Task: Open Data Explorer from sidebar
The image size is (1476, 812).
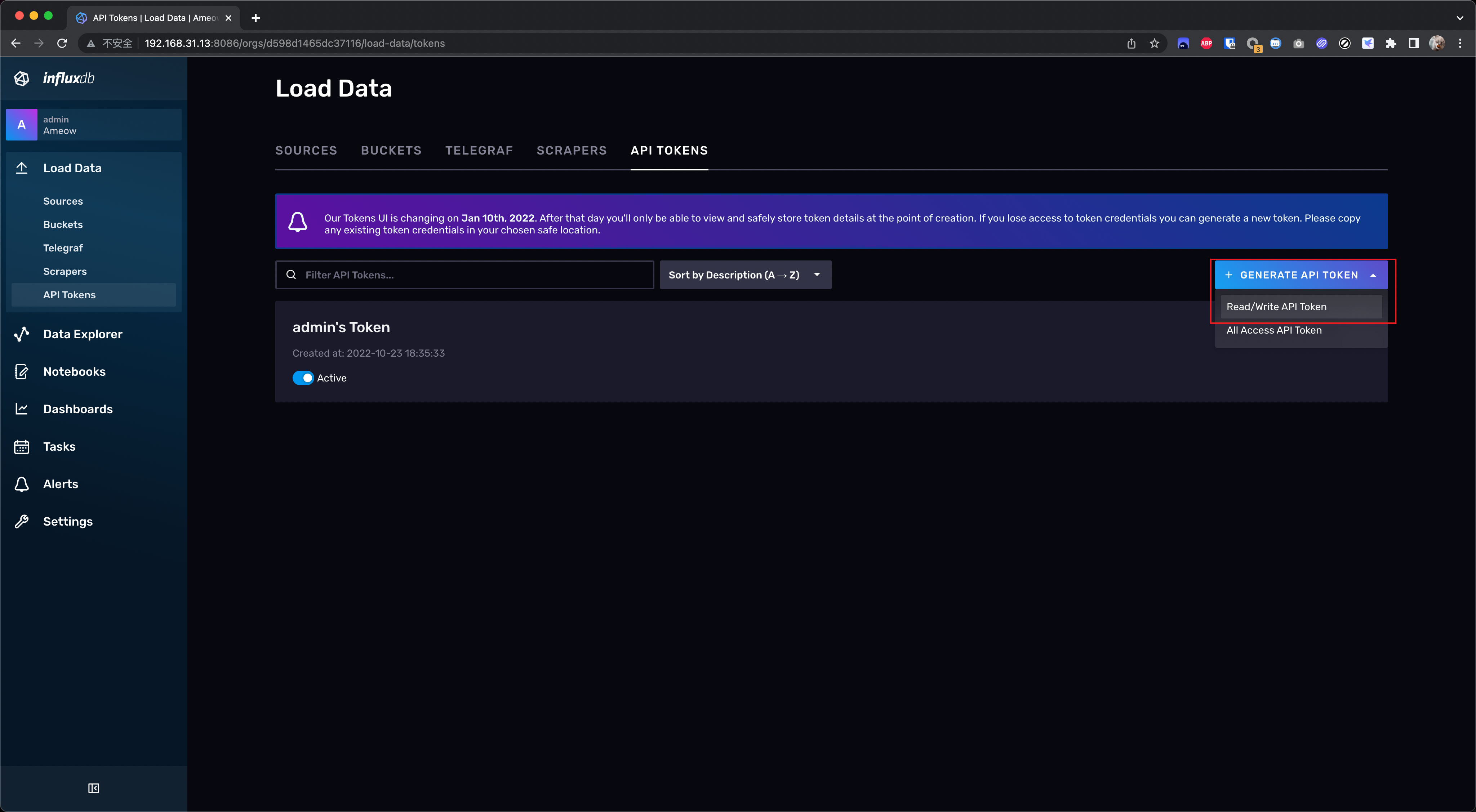Action: pos(83,334)
